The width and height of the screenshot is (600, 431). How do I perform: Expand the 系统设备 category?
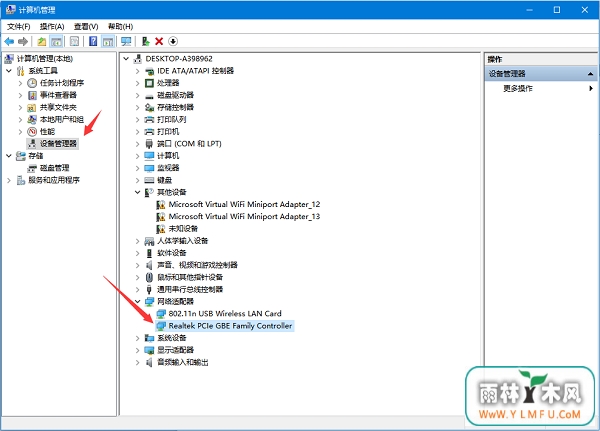tap(138, 338)
